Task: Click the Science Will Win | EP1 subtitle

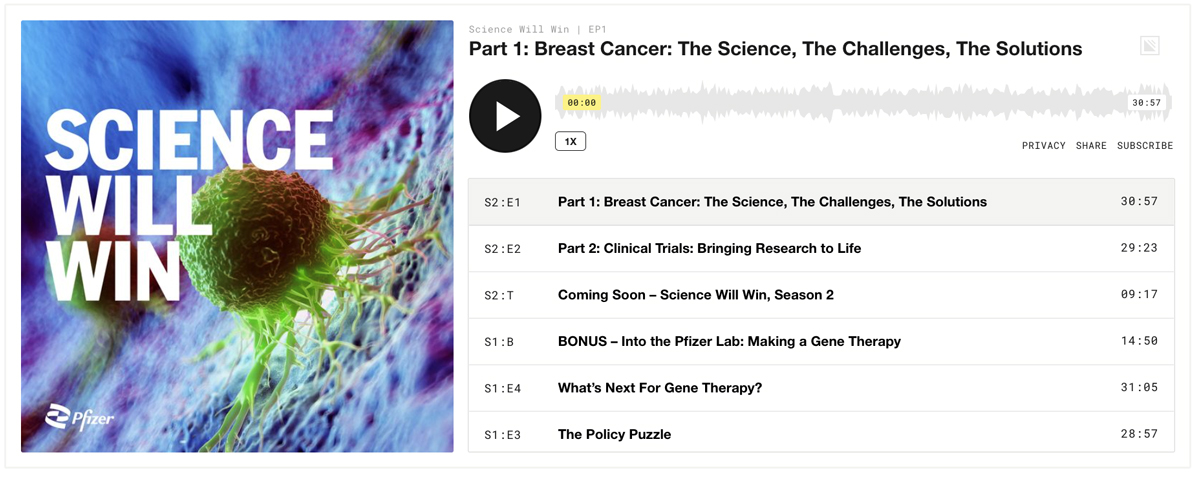Action: (x=538, y=30)
